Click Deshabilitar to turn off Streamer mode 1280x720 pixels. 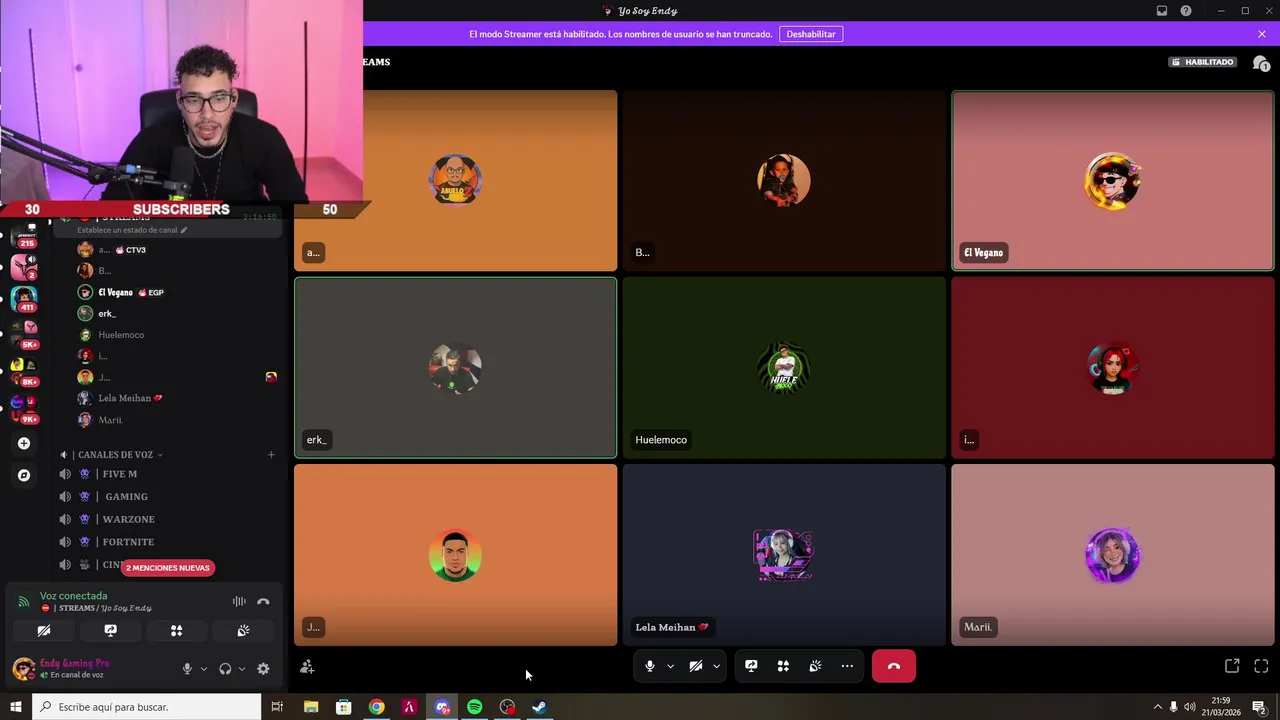[x=811, y=34]
